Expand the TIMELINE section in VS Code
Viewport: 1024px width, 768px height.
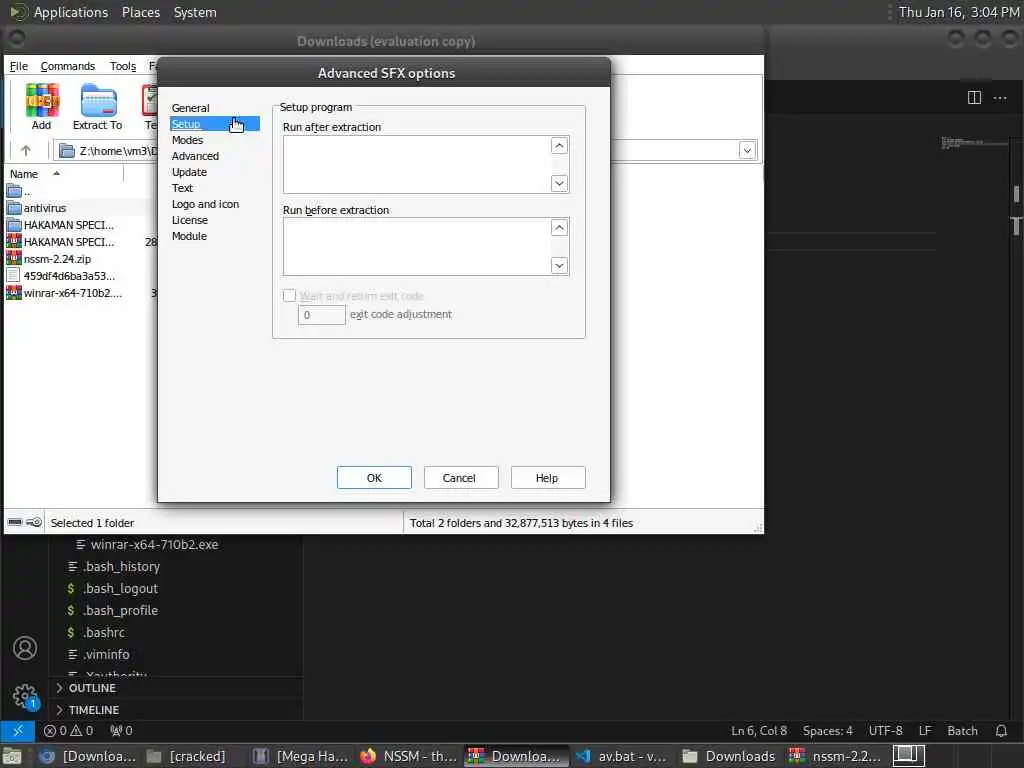coord(93,710)
